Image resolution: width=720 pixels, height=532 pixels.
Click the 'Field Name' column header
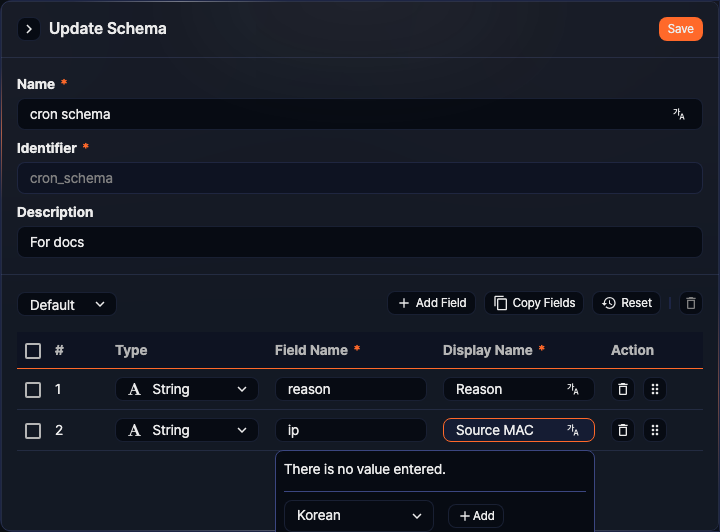[311, 350]
